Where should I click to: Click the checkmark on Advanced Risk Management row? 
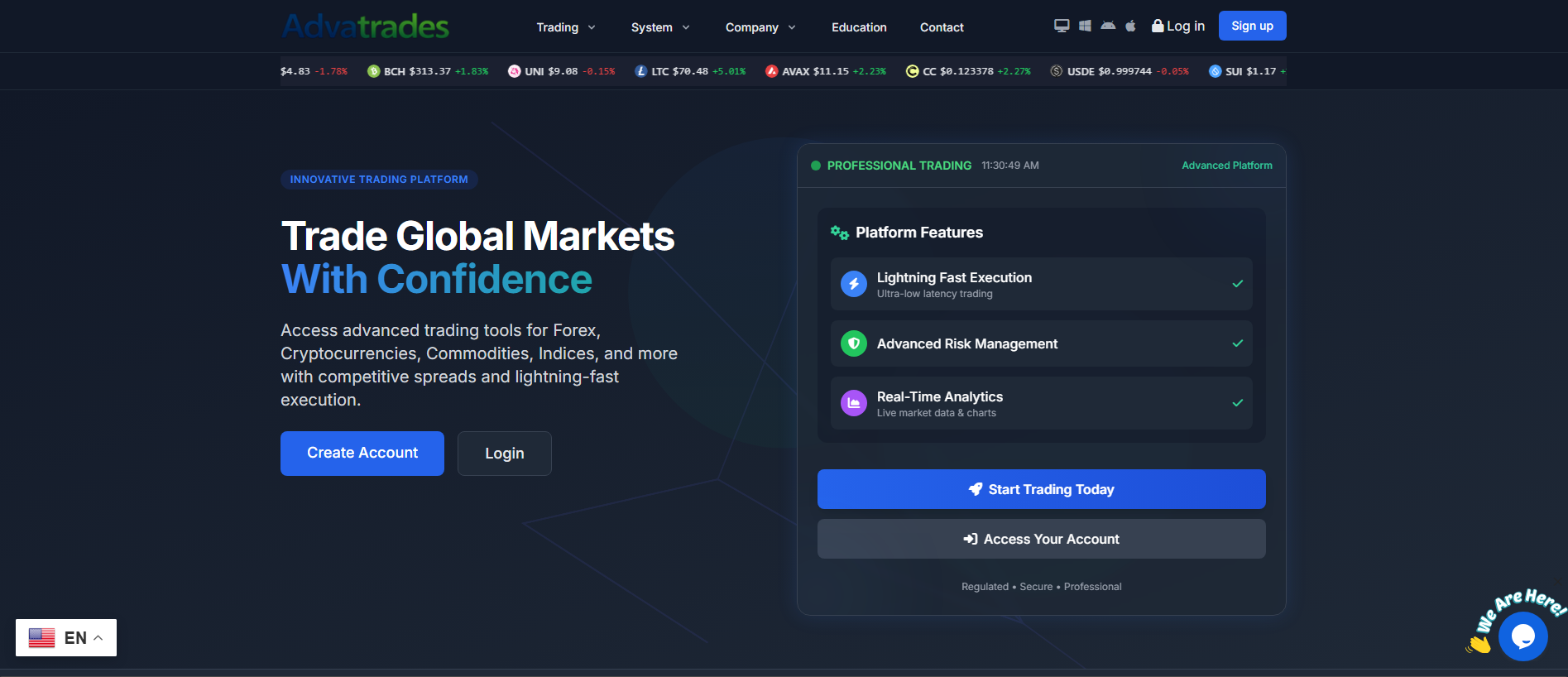click(x=1238, y=343)
